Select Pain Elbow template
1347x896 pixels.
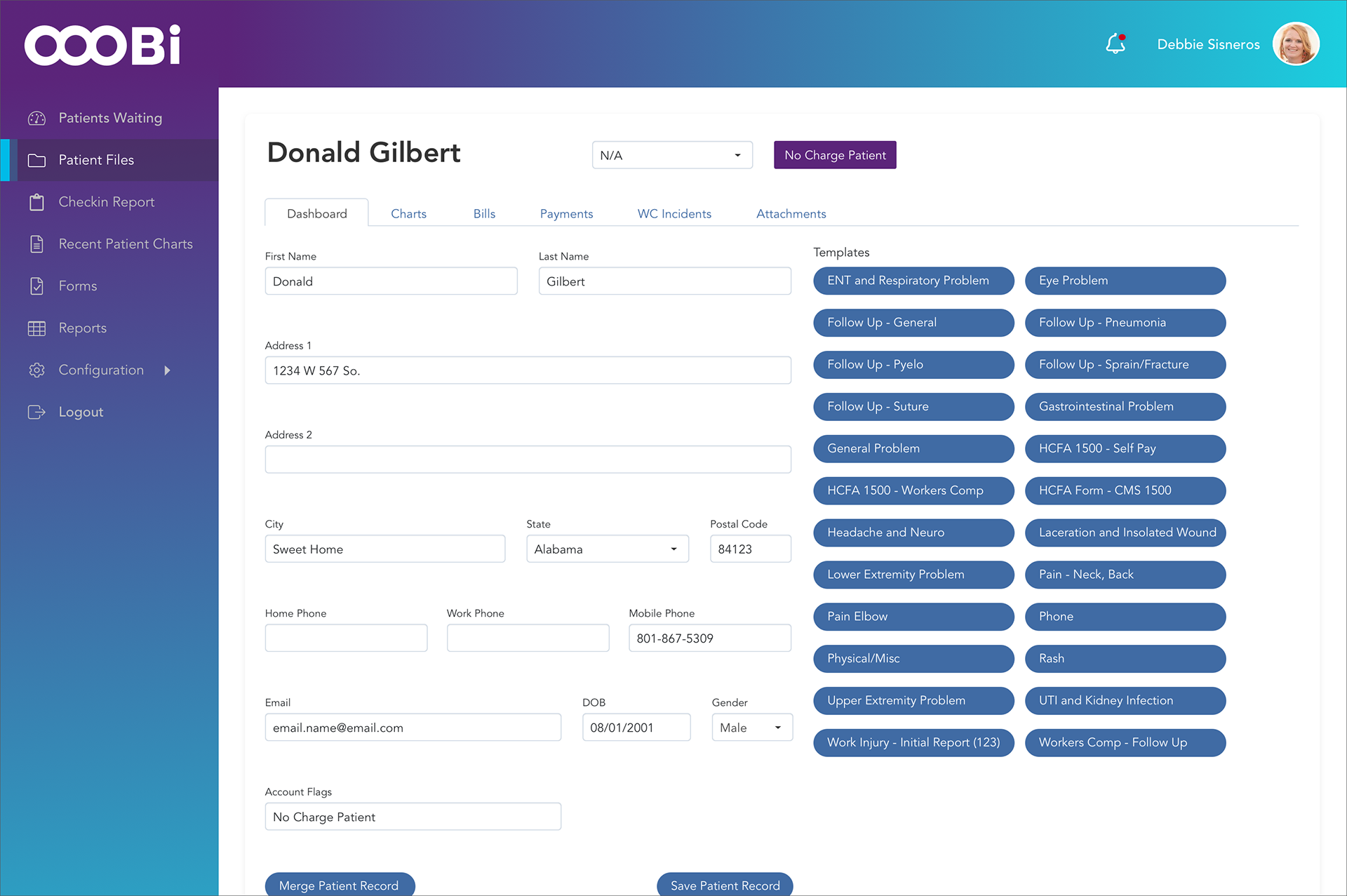point(913,617)
